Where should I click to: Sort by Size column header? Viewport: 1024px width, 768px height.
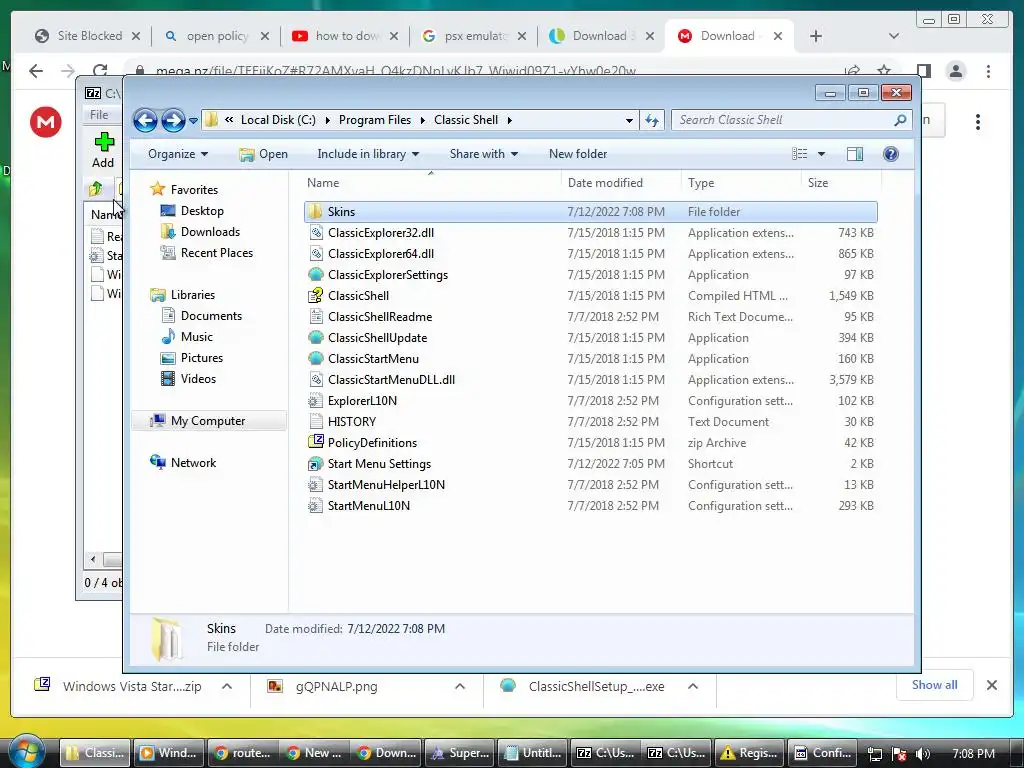point(841,183)
